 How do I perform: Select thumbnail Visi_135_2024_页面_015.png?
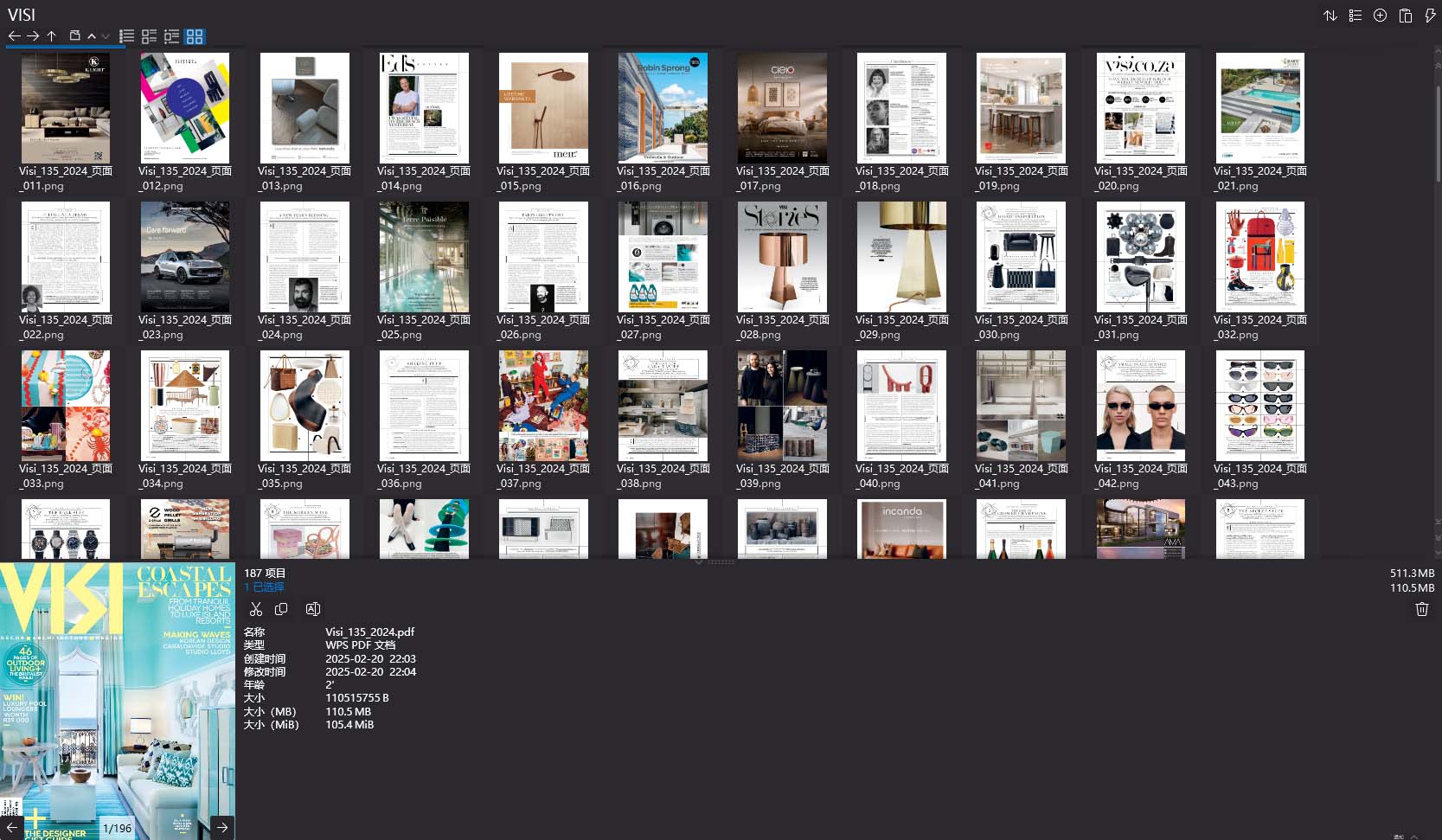pyautogui.click(x=543, y=107)
